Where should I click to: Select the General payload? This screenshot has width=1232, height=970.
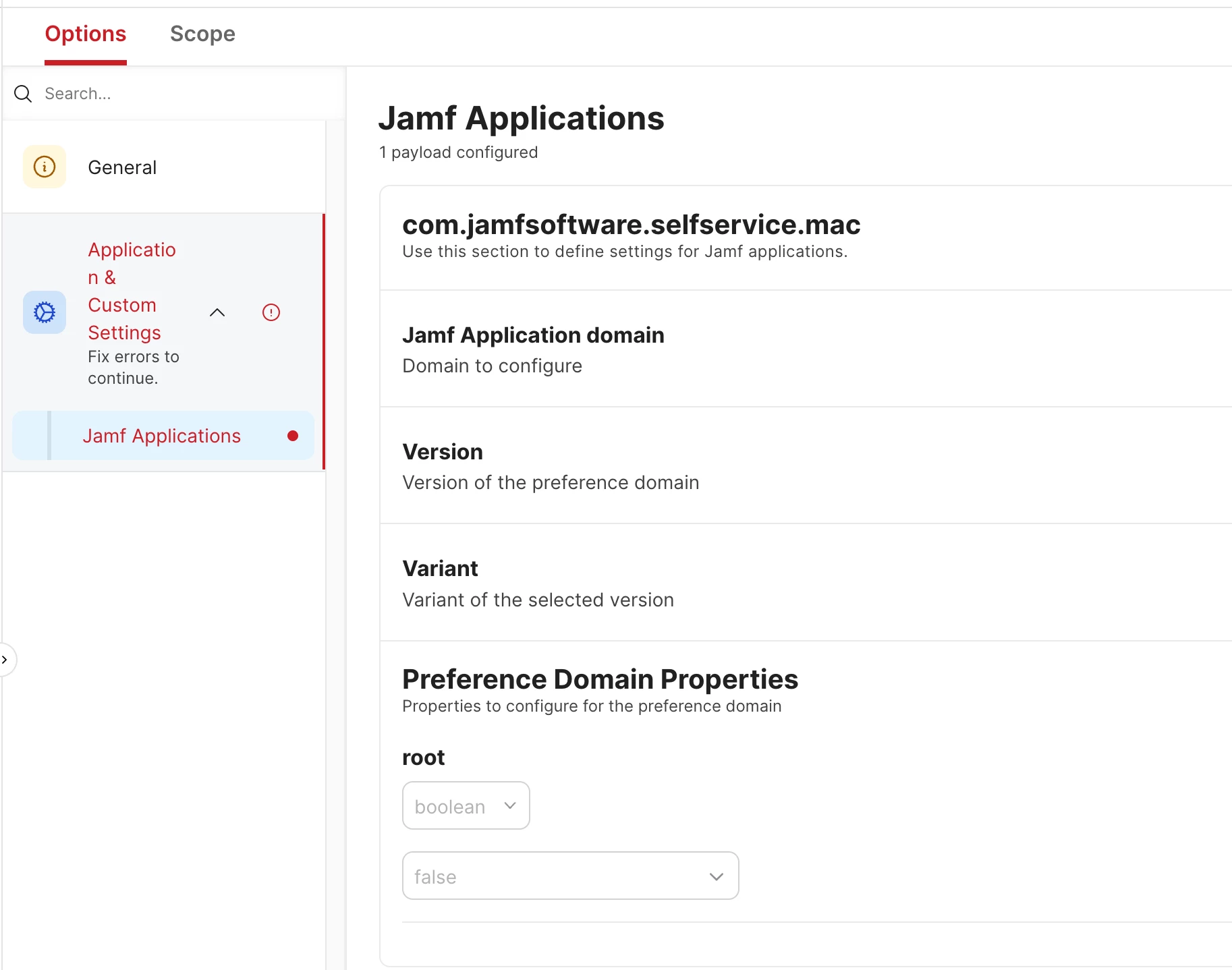pyautogui.click(x=164, y=167)
